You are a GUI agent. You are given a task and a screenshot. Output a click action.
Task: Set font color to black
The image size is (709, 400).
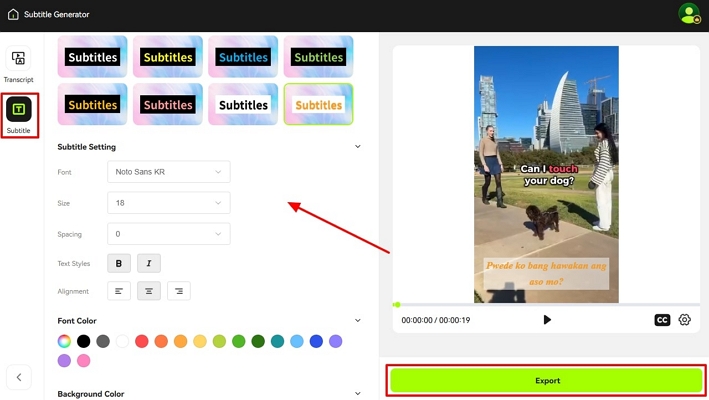(x=84, y=341)
